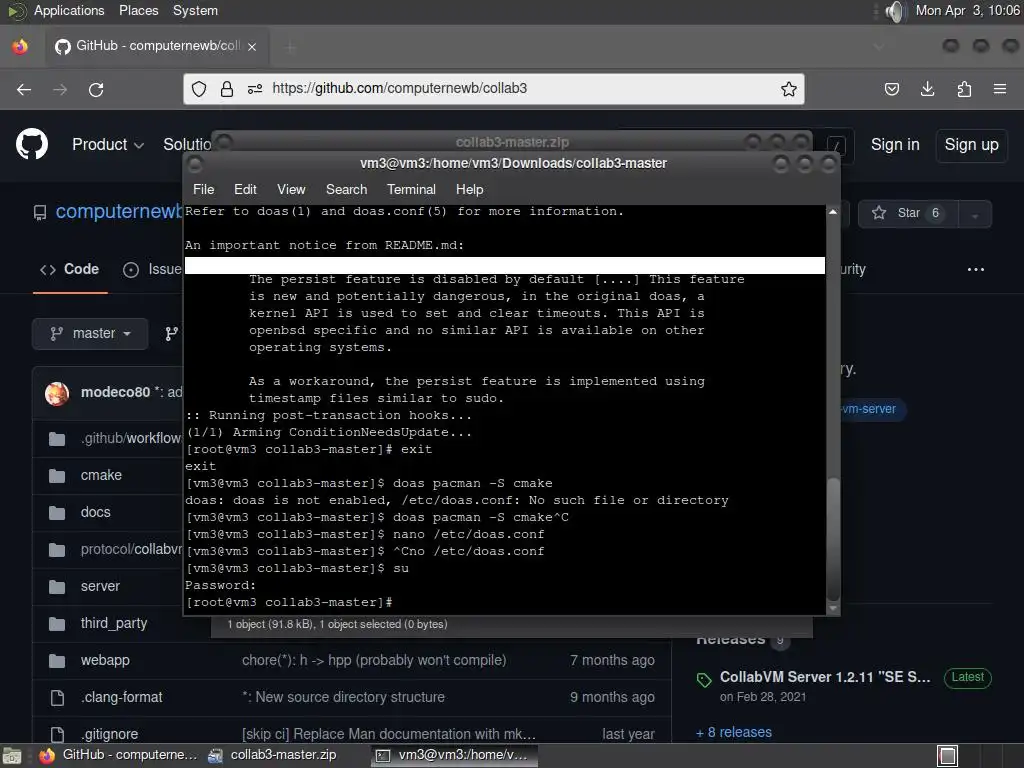Open the terminal Help menu
Viewport: 1024px width, 768px height.
click(469, 189)
